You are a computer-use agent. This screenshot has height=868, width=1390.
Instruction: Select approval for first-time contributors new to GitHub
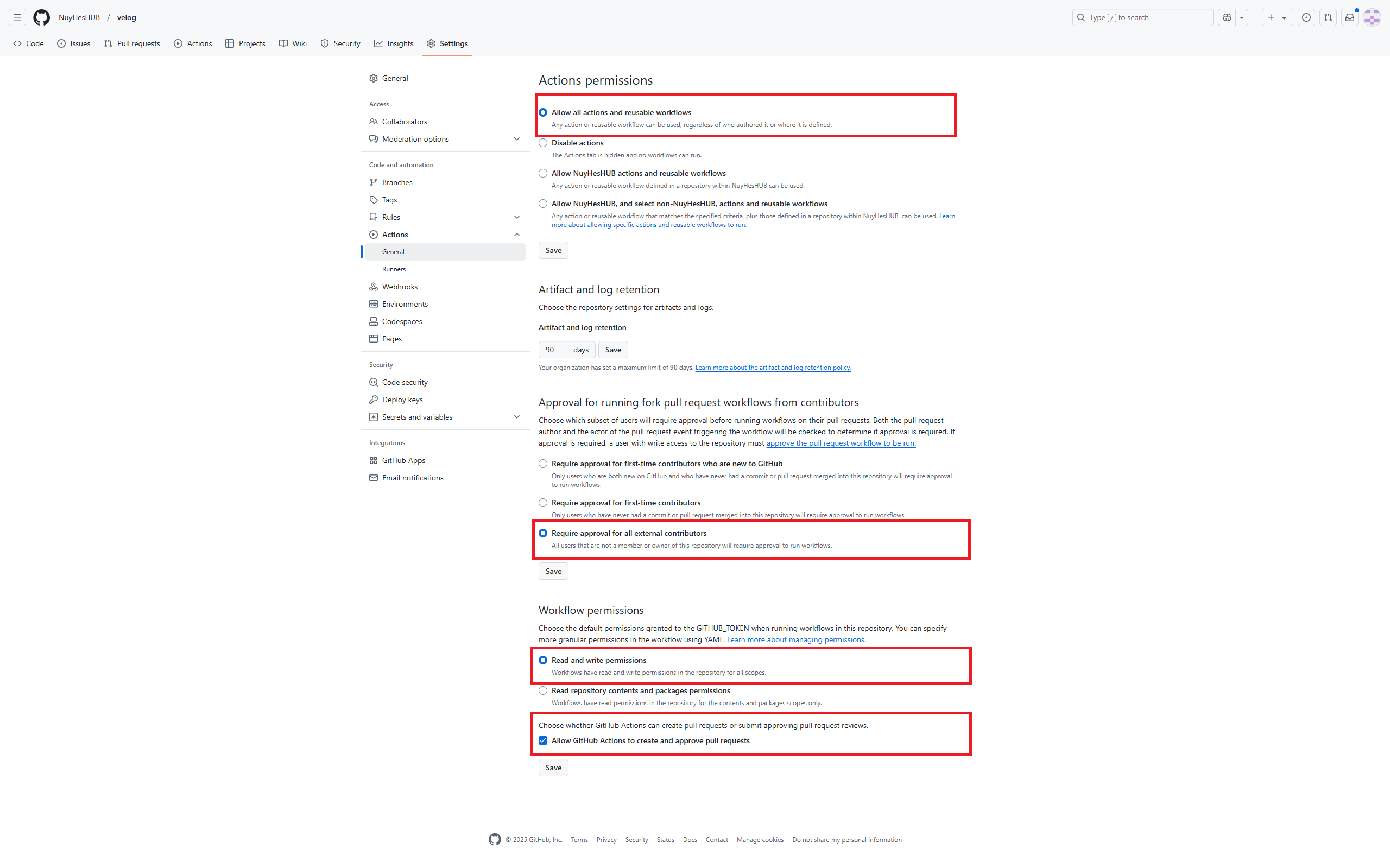pos(542,464)
